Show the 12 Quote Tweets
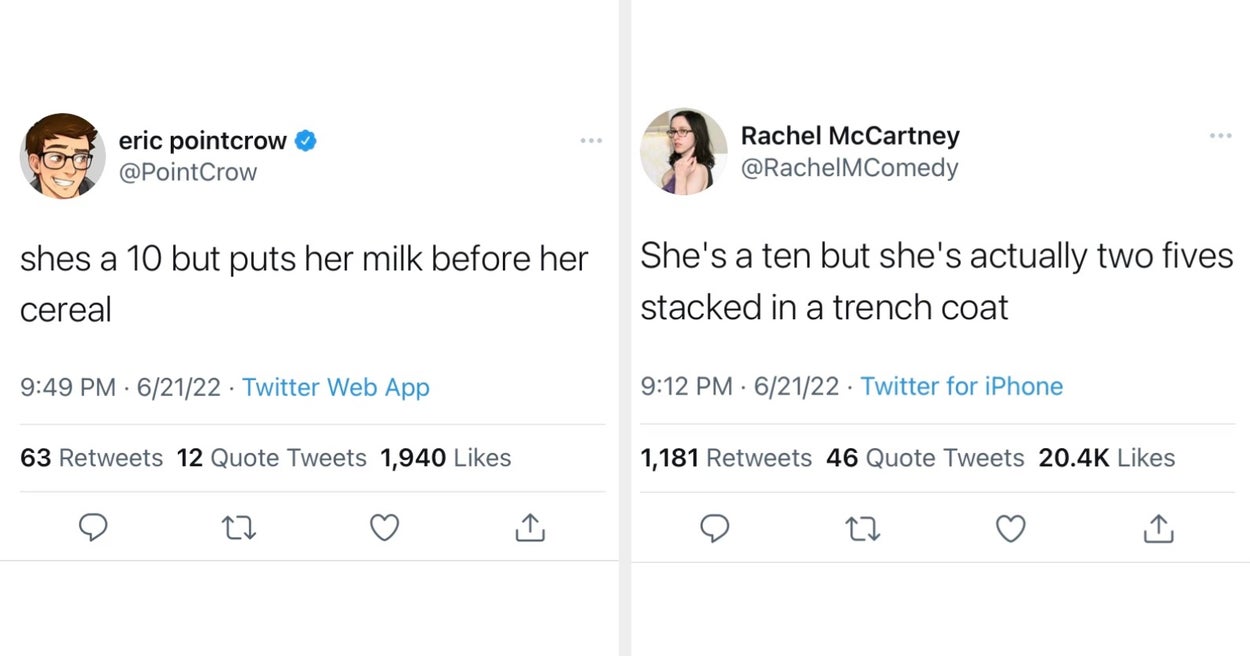 coord(271,458)
